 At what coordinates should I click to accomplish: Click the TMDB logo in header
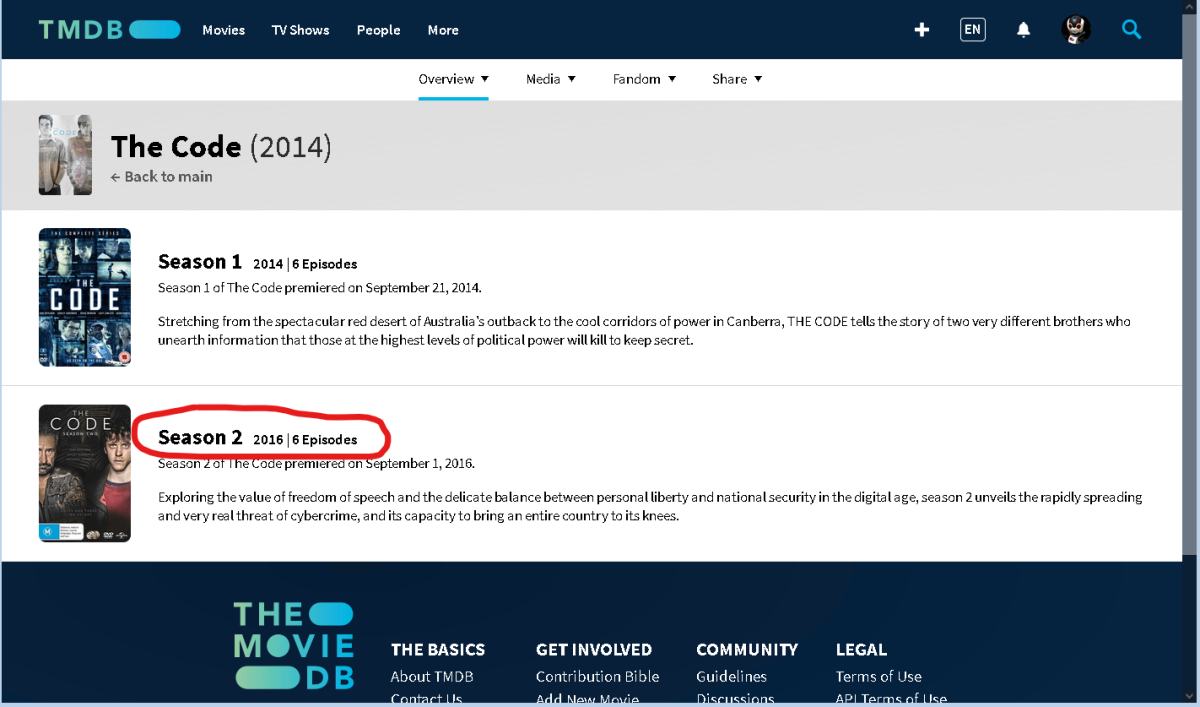pos(109,30)
